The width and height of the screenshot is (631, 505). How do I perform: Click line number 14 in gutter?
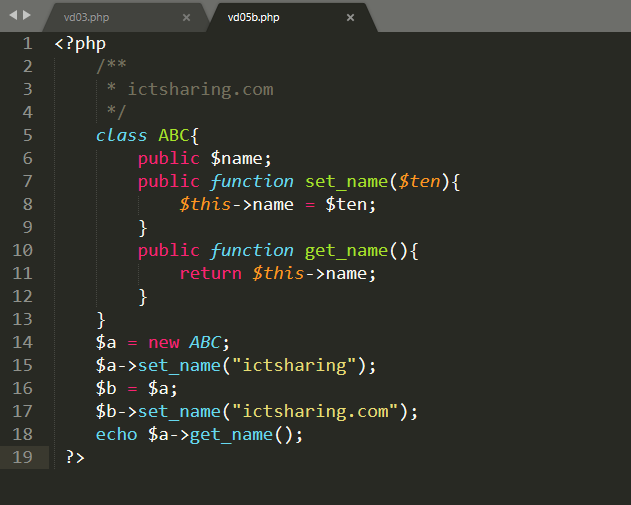[23, 342]
